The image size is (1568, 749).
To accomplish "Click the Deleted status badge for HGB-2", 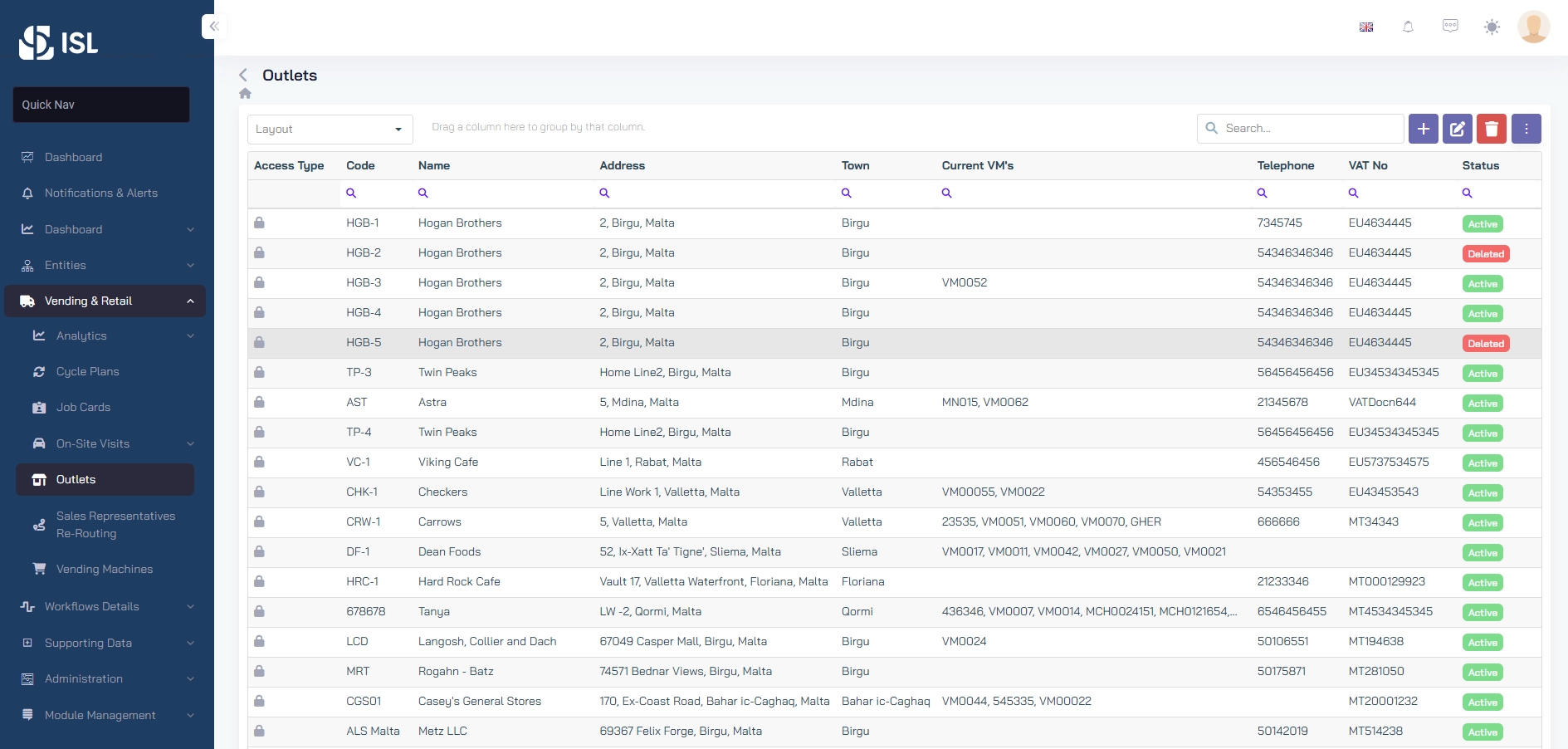I will click(1485, 254).
